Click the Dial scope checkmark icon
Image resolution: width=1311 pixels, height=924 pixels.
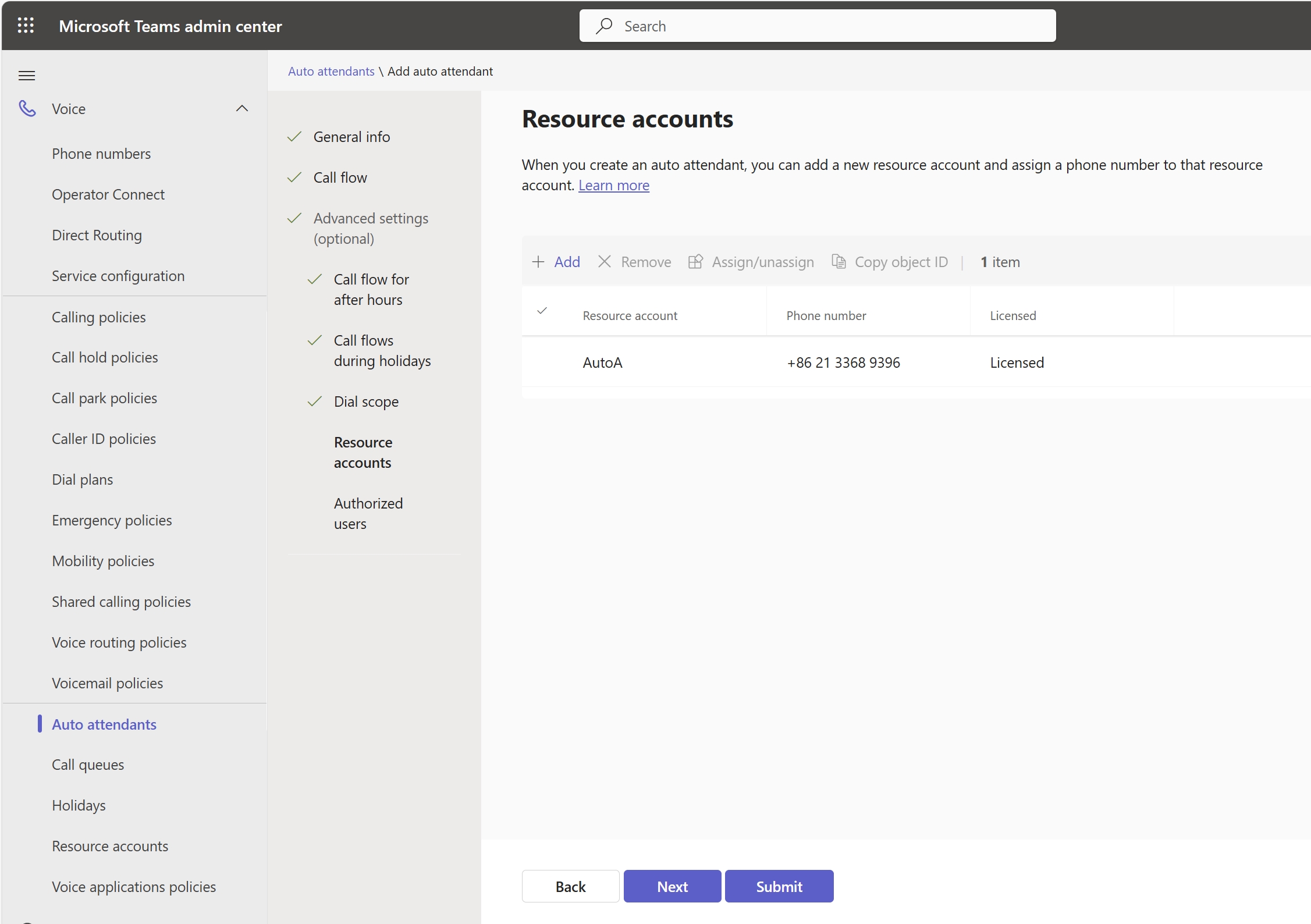tap(315, 401)
